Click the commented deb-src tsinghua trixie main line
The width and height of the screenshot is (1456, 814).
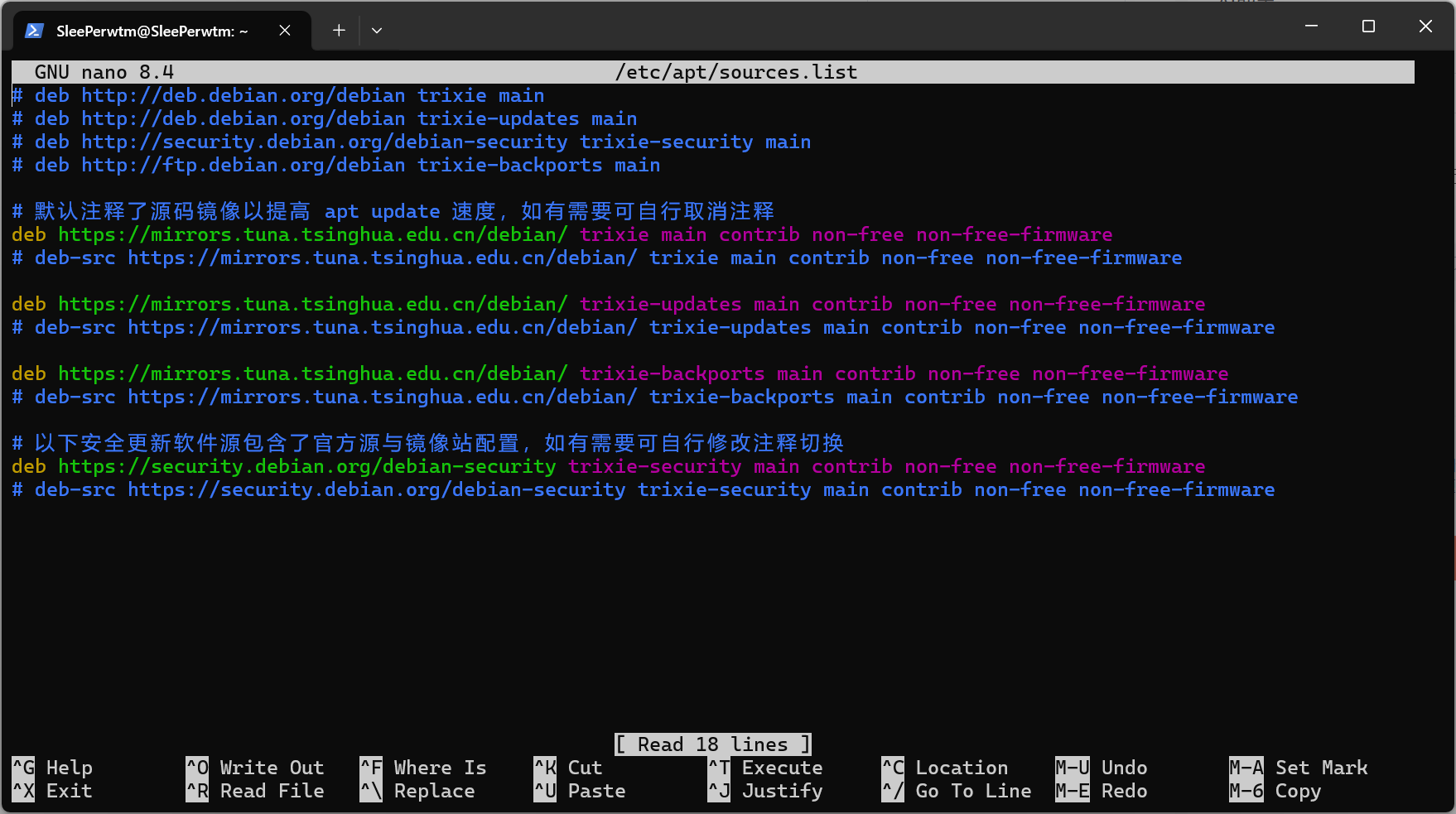597,258
